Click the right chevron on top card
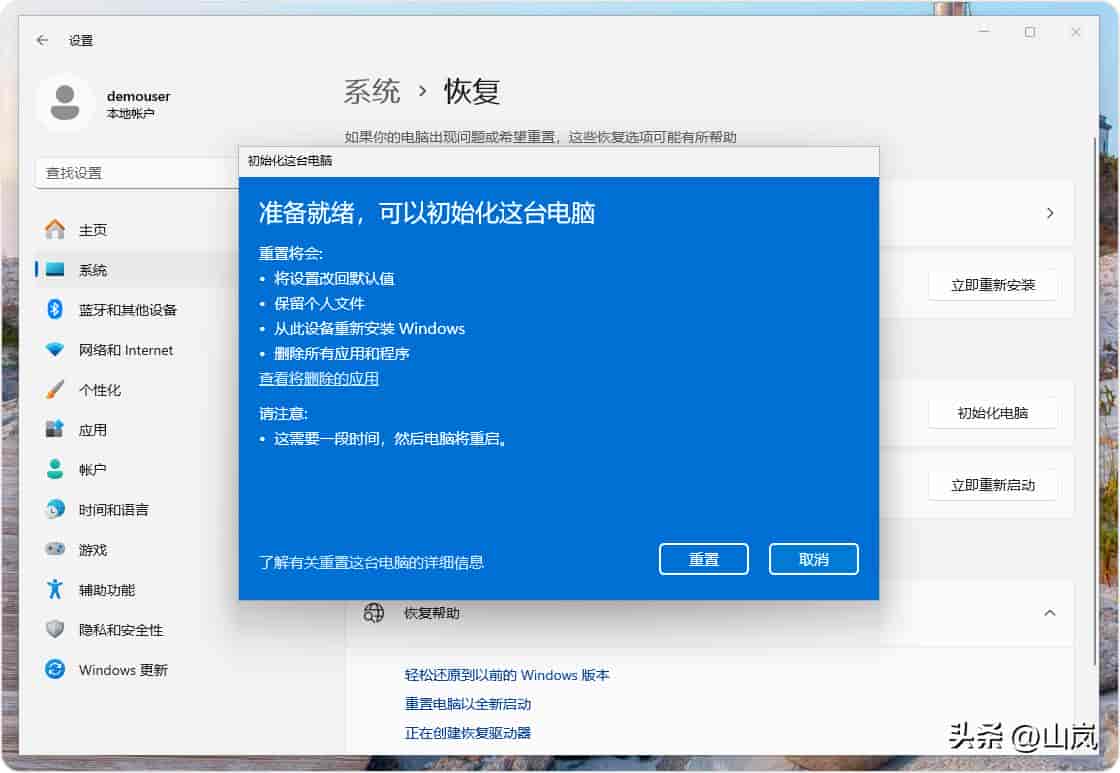This screenshot has width=1120, height=773. (x=1049, y=213)
